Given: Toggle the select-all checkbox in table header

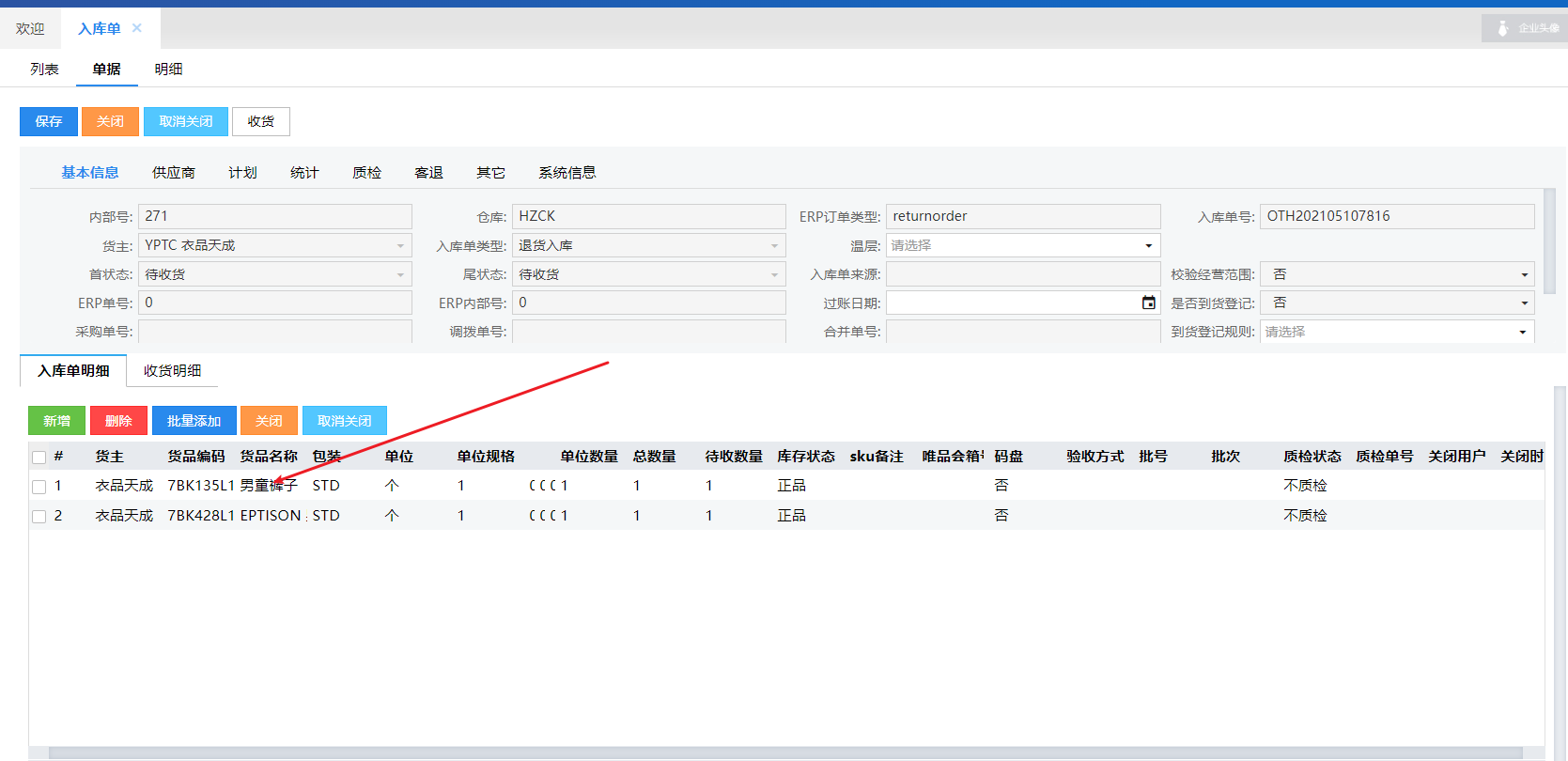Looking at the screenshot, I should click(x=39, y=458).
